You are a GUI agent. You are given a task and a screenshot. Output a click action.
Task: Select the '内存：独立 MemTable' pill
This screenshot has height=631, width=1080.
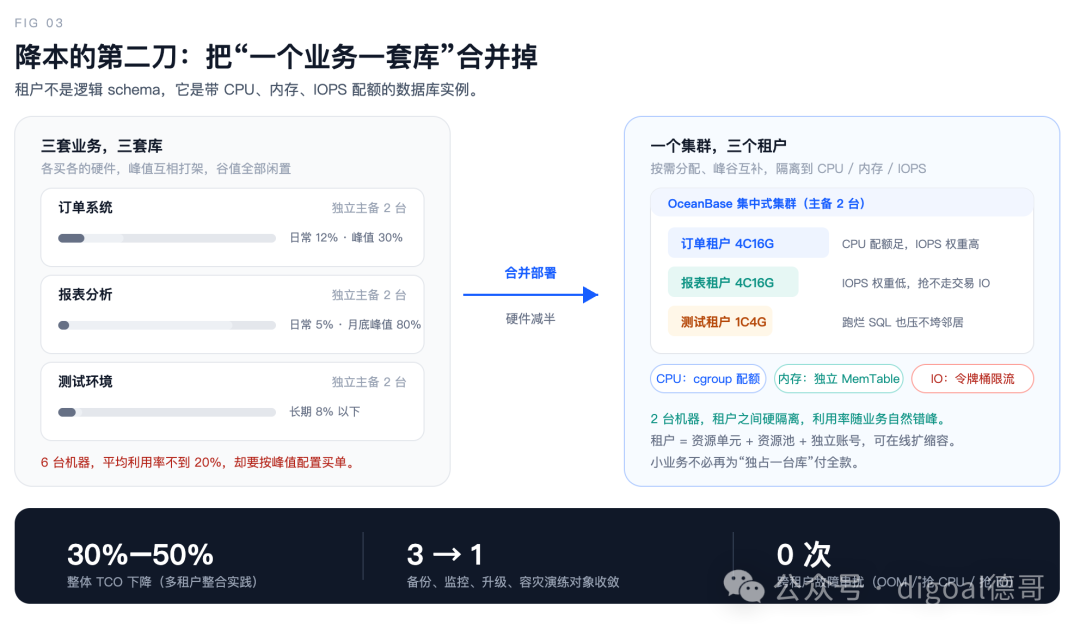point(838,379)
